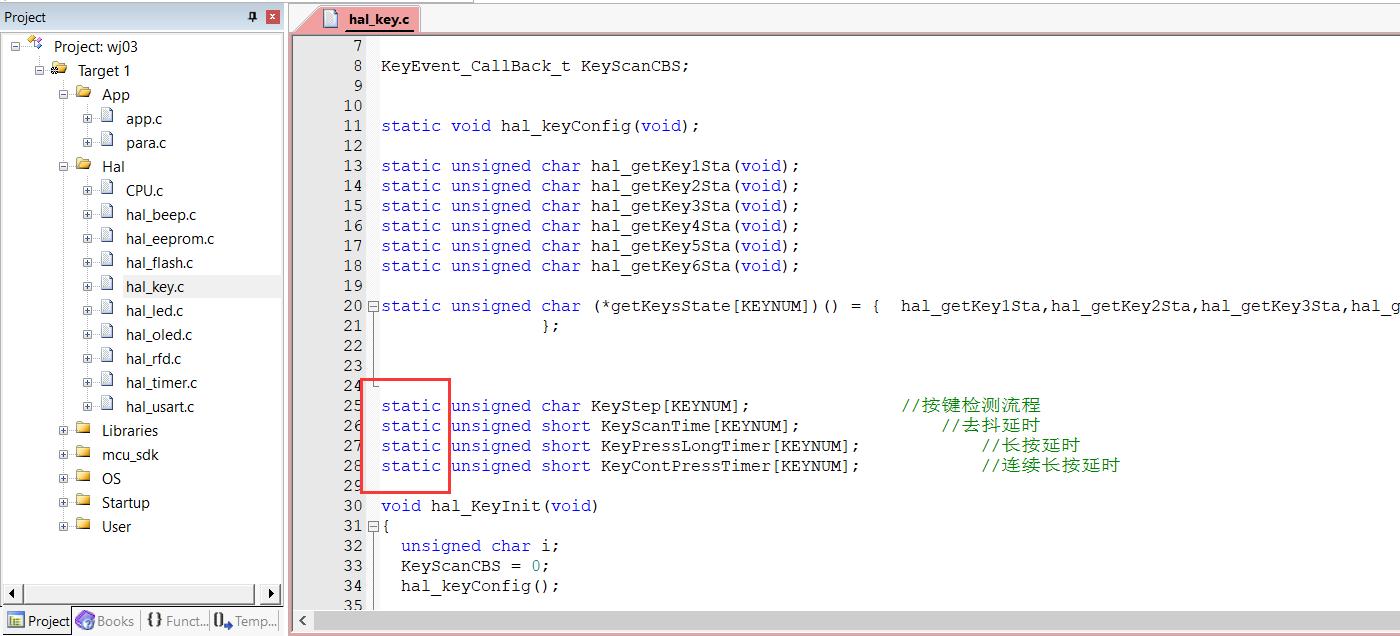1400x636 pixels.
Task: Select hal_eeprom.c in project tree
Action: tap(170, 239)
